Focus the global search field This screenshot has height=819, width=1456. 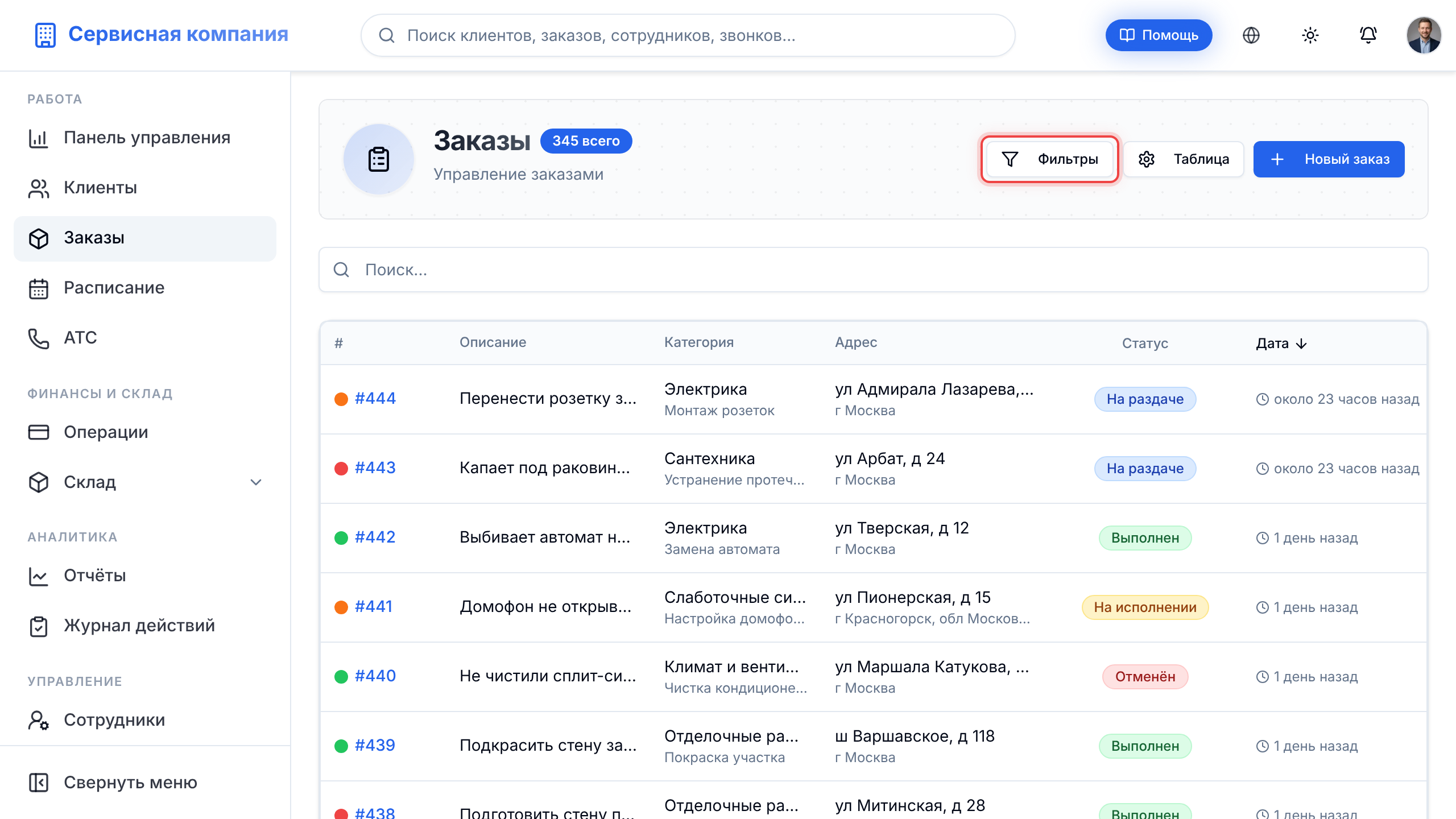click(688, 35)
